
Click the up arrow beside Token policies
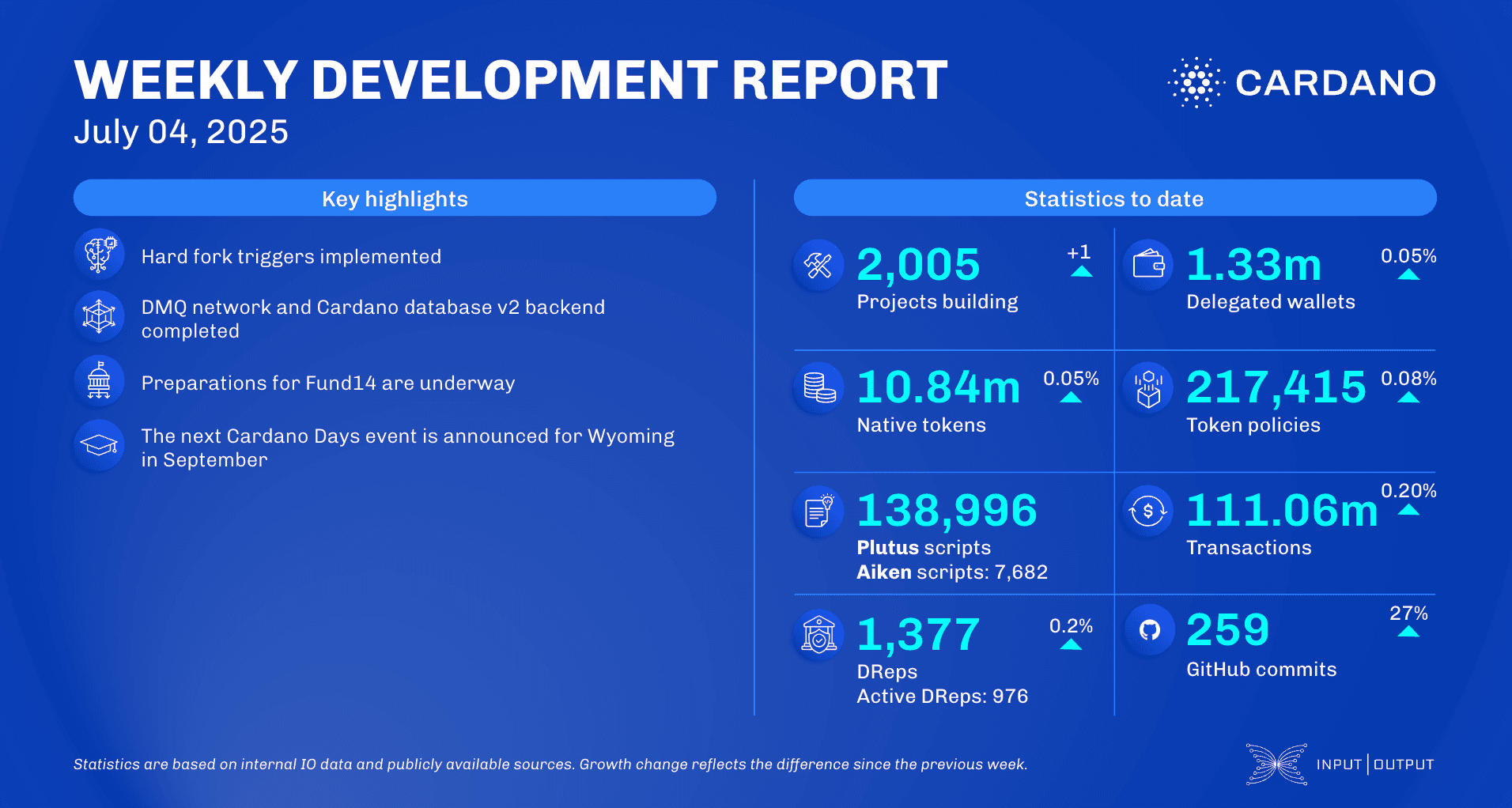click(x=1408, y=397)
